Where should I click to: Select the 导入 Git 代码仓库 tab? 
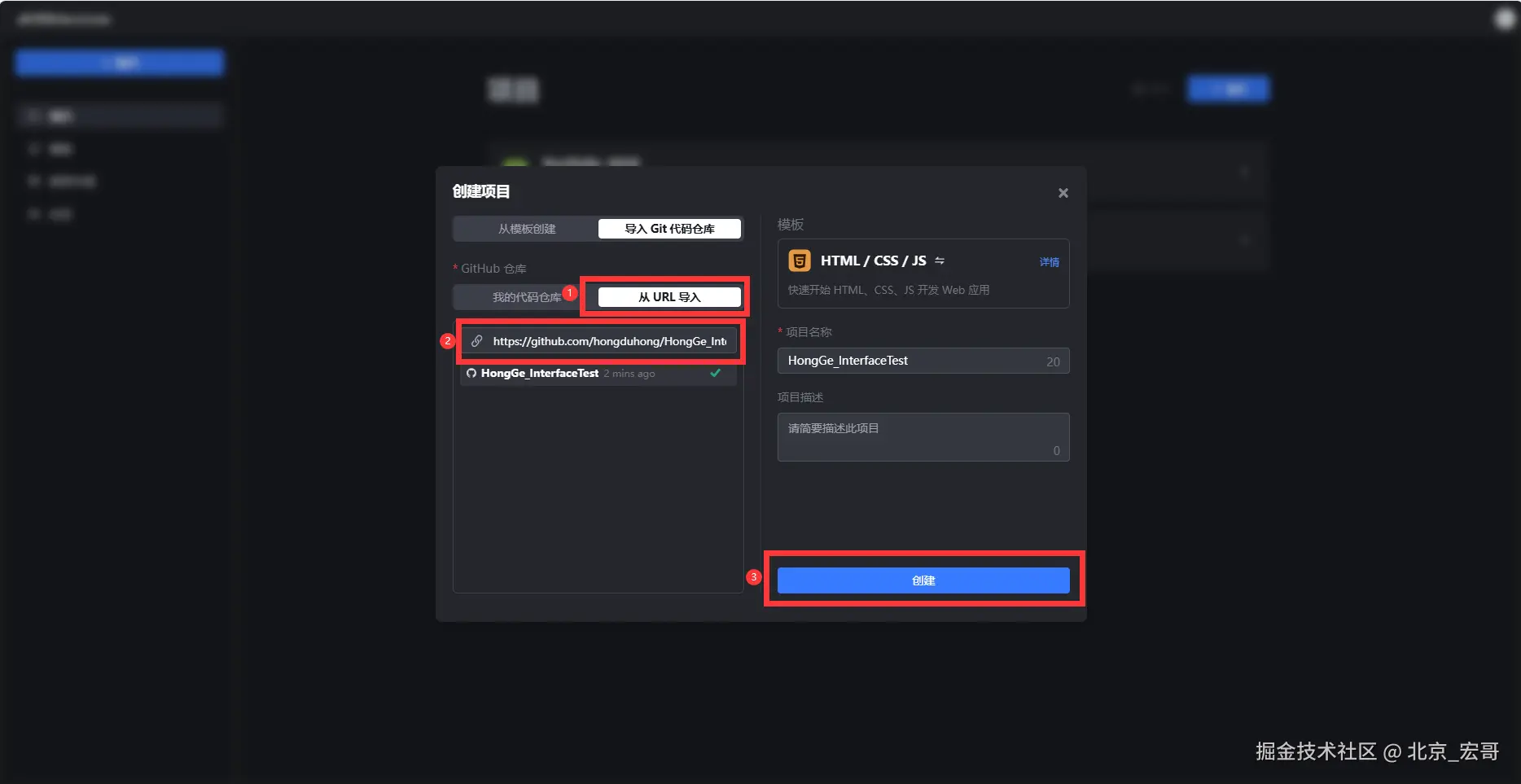coord(669,229)
